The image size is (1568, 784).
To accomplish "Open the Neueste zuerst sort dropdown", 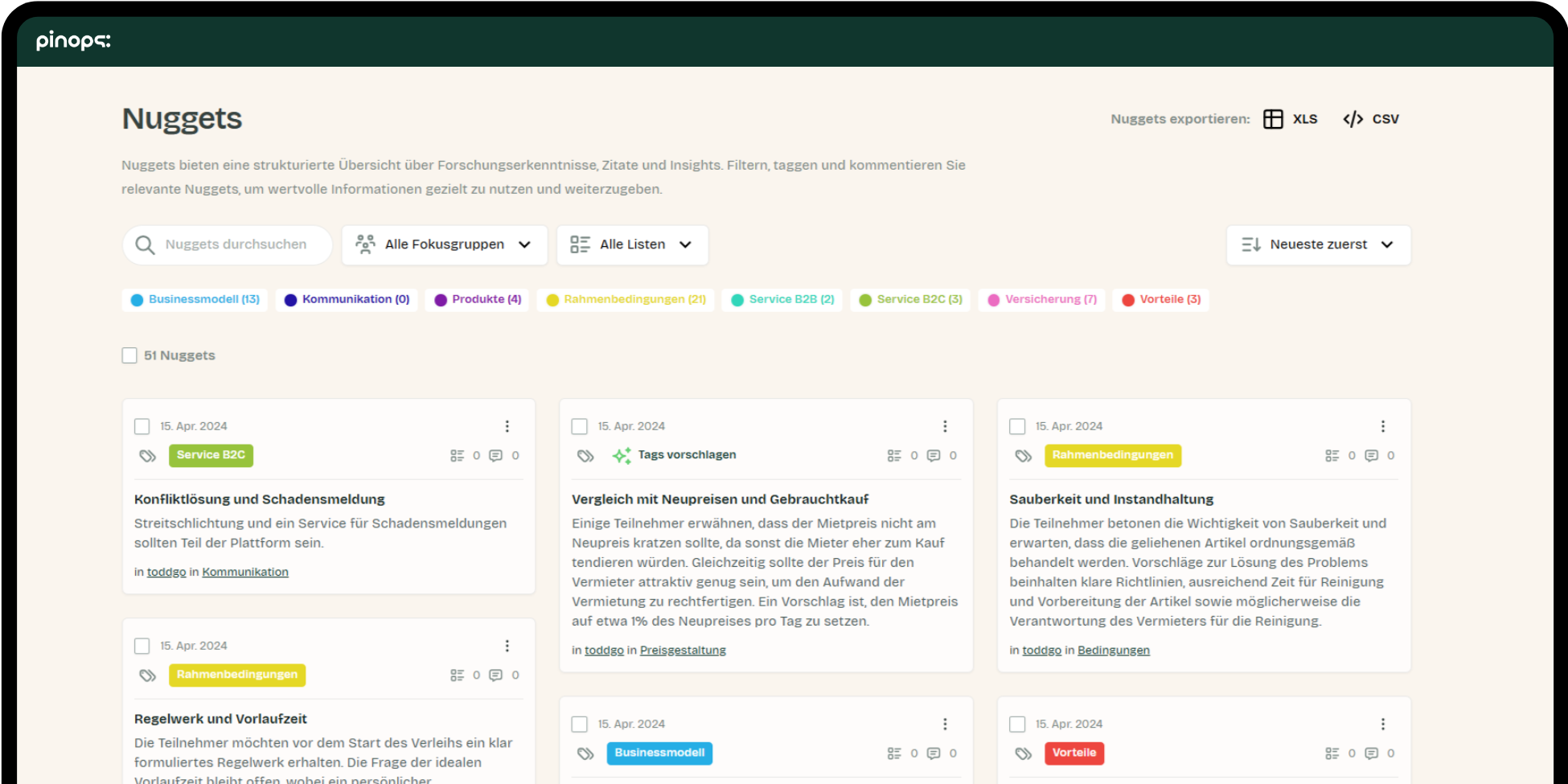I will click(1318, 244).
